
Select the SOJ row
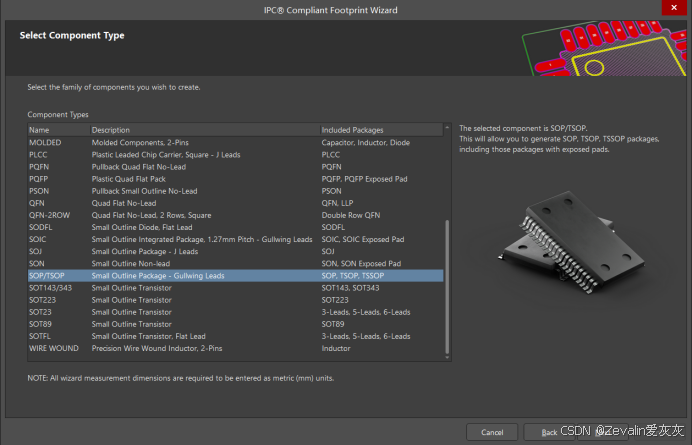click(236, 252)
